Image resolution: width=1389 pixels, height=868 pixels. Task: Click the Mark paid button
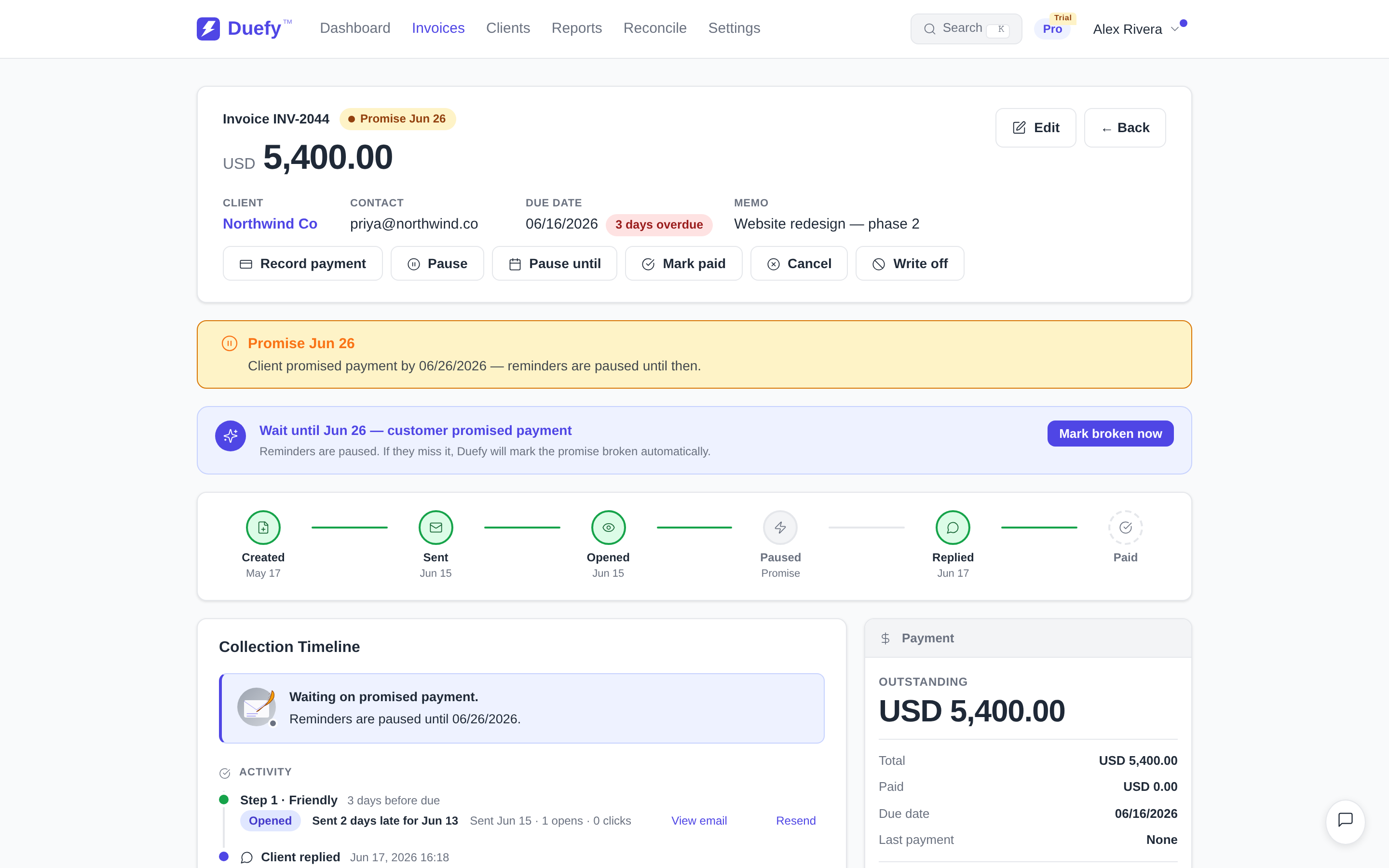tap(683, 263)
